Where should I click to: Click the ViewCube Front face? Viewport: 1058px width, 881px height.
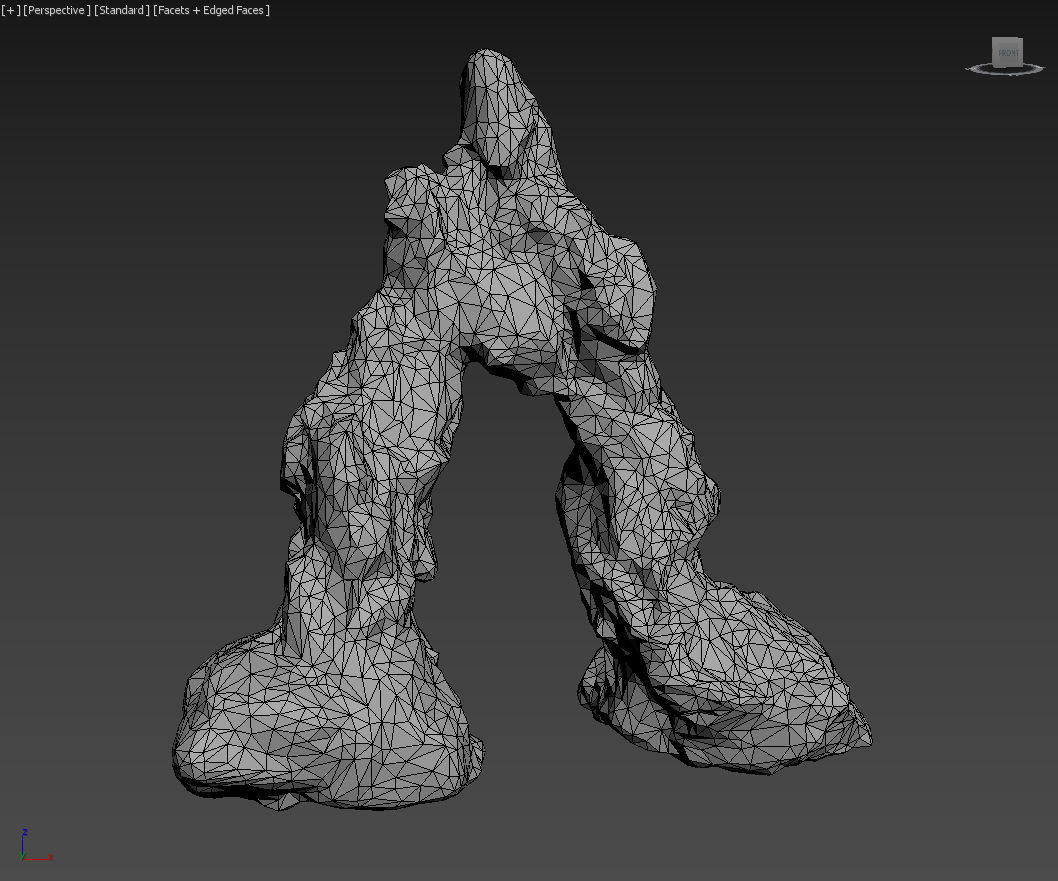(1007, 52)
